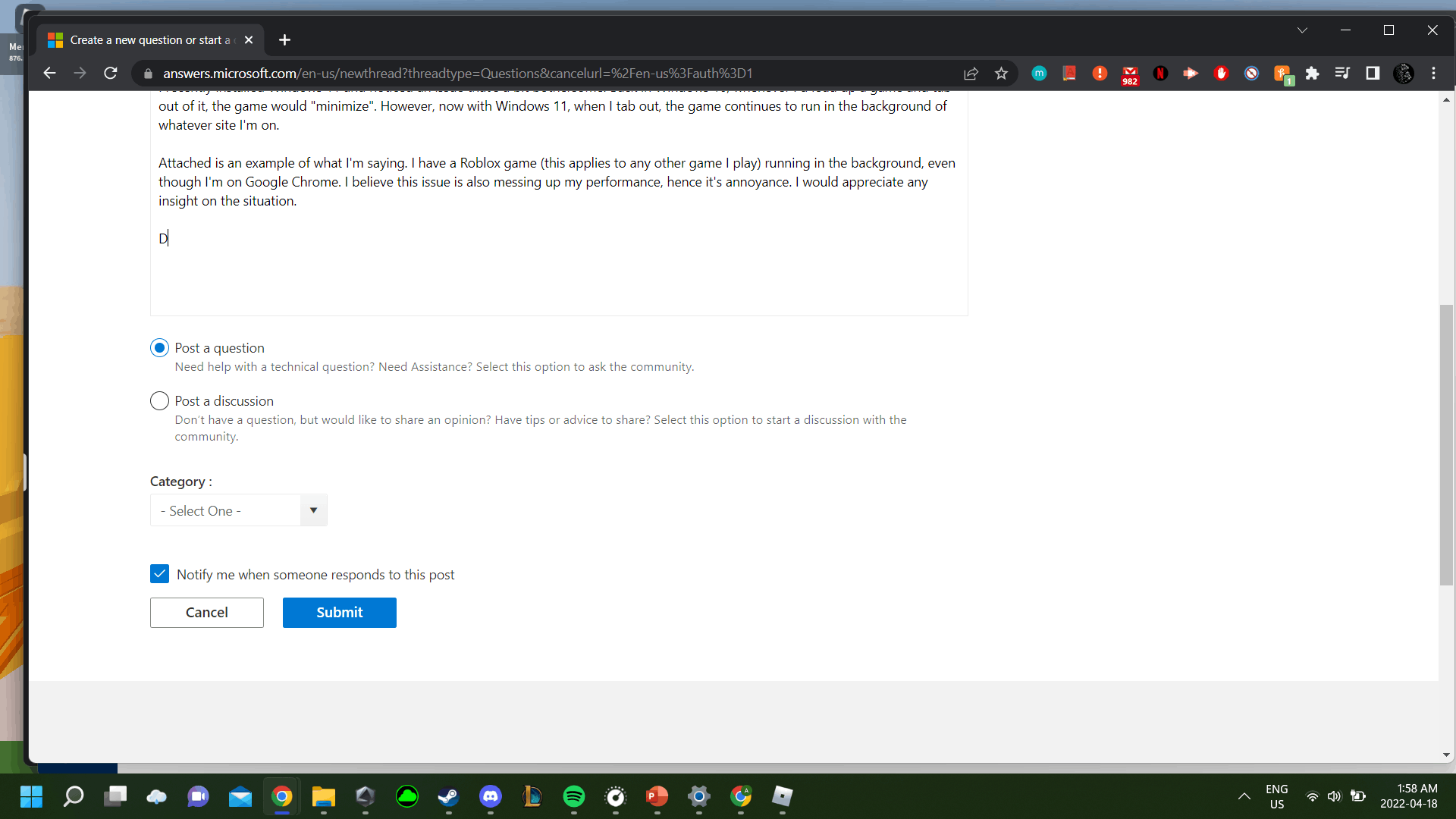Click the Submit button

click(x=339, y=613)
